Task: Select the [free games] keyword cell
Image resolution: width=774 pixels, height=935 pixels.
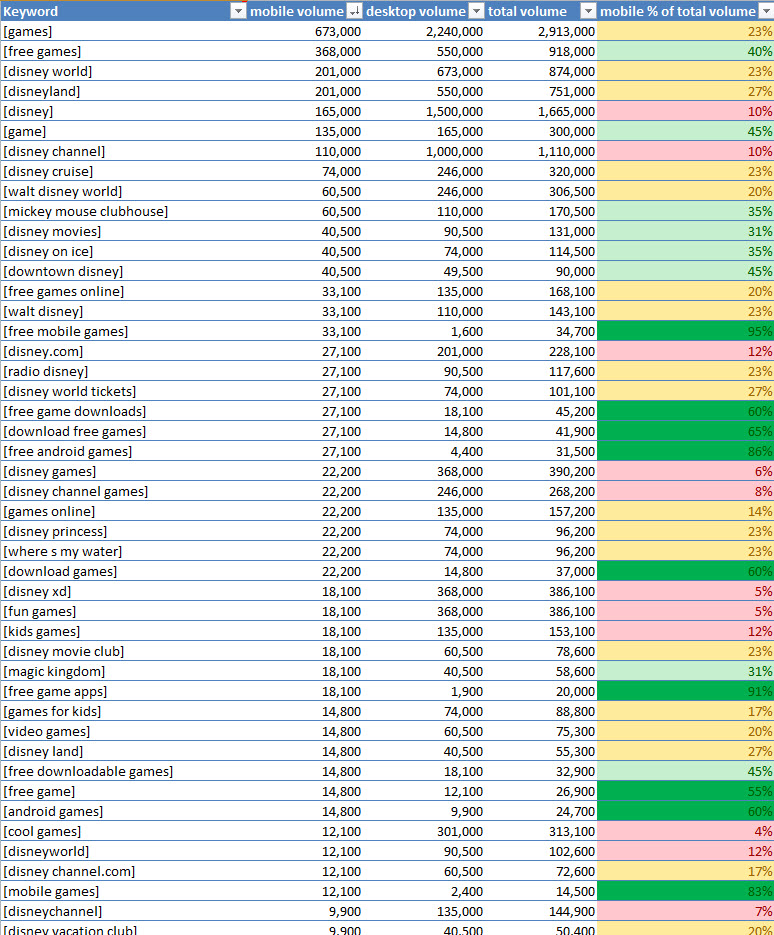Action: click(x=123, y=51)
